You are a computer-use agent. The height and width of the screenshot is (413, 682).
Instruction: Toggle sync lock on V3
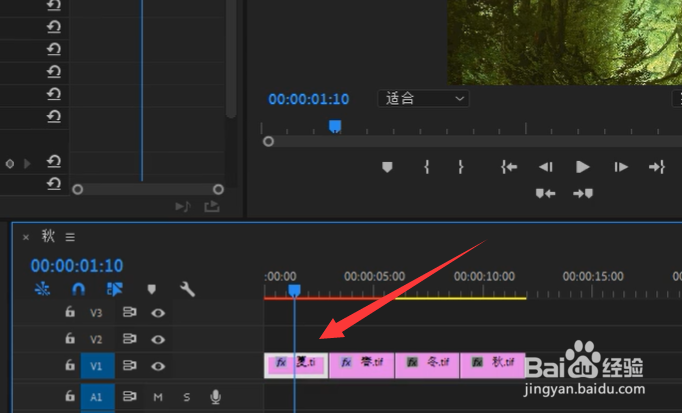tap(129, 312)
